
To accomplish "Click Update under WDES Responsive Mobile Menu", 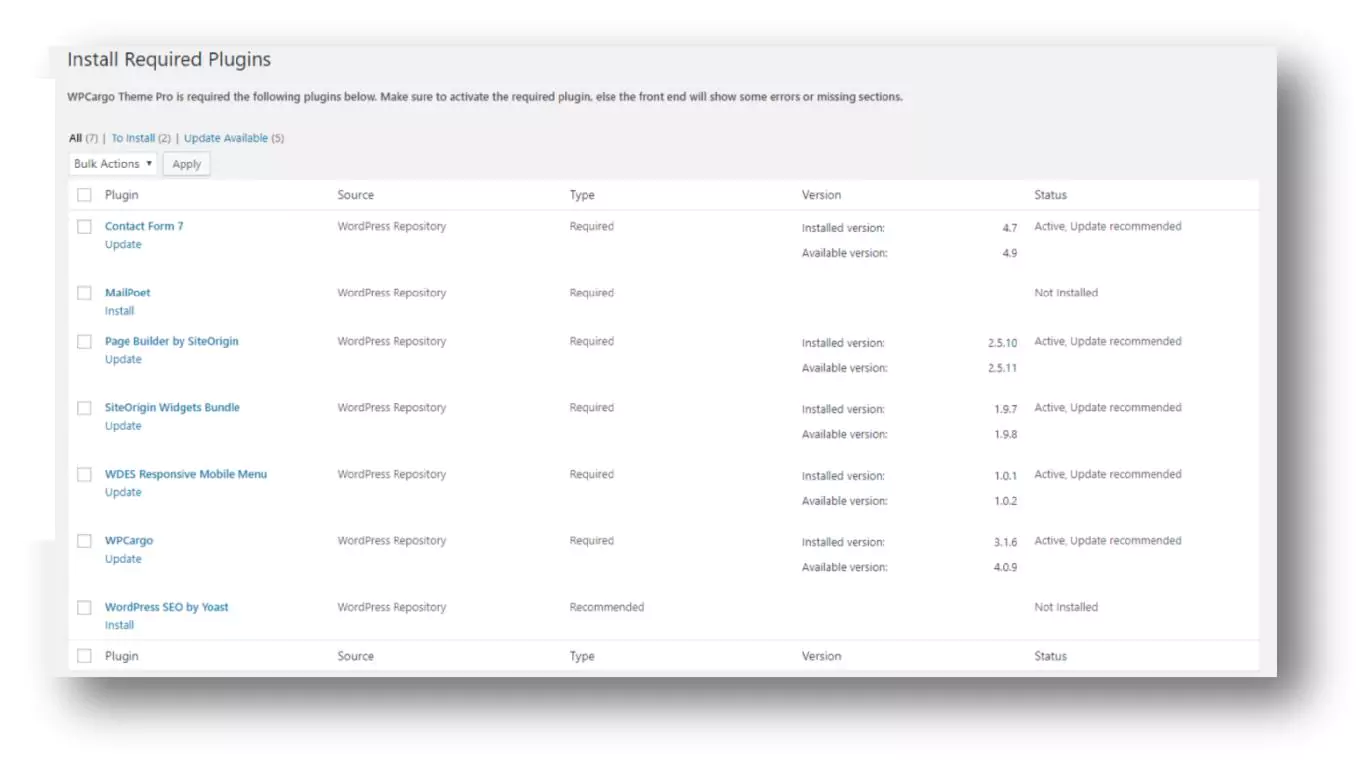I will pyautogui.click(x=123, y=492).
